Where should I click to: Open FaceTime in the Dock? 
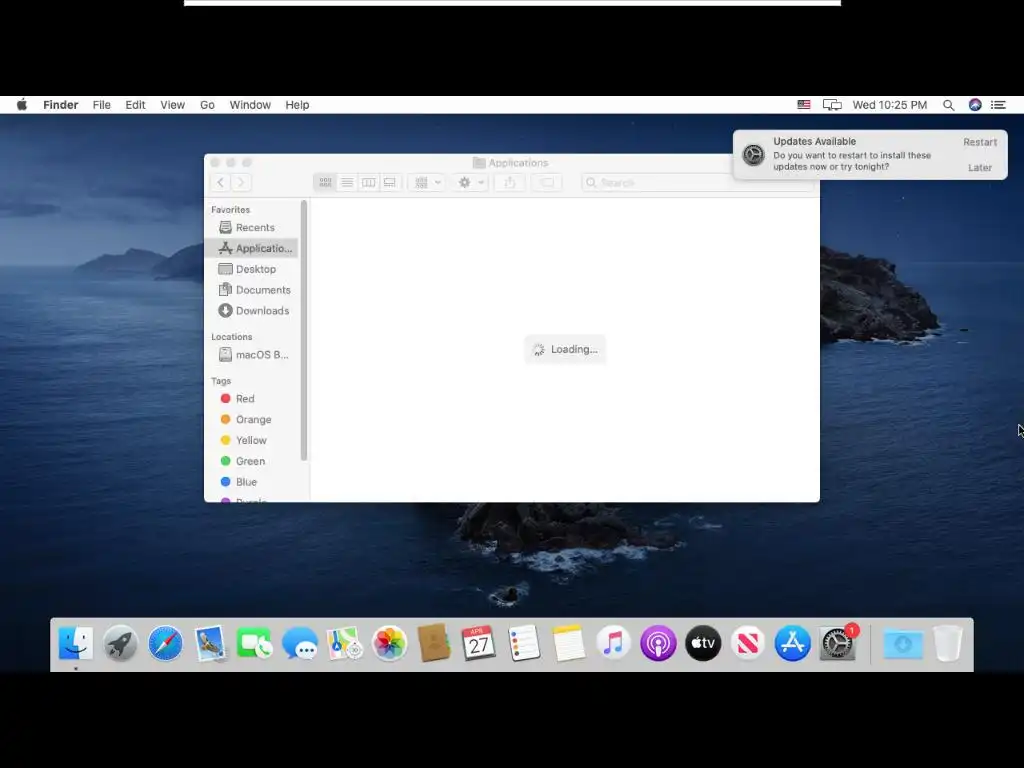pos(255,643)
